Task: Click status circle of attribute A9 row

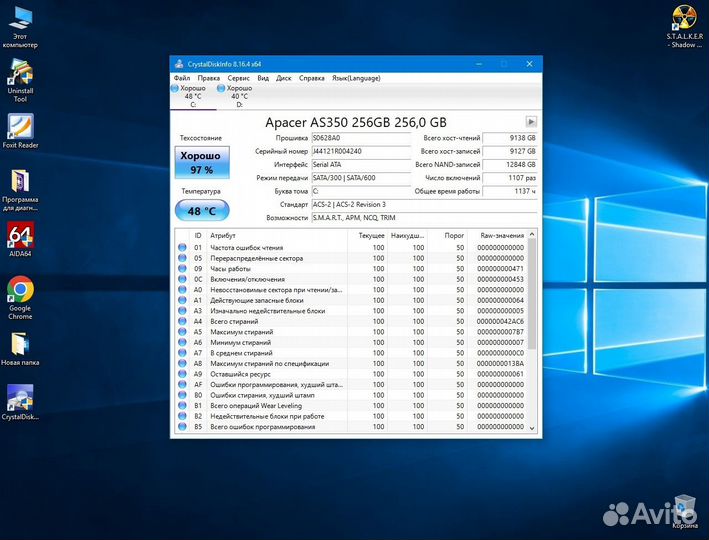Action: coord(182,374)
